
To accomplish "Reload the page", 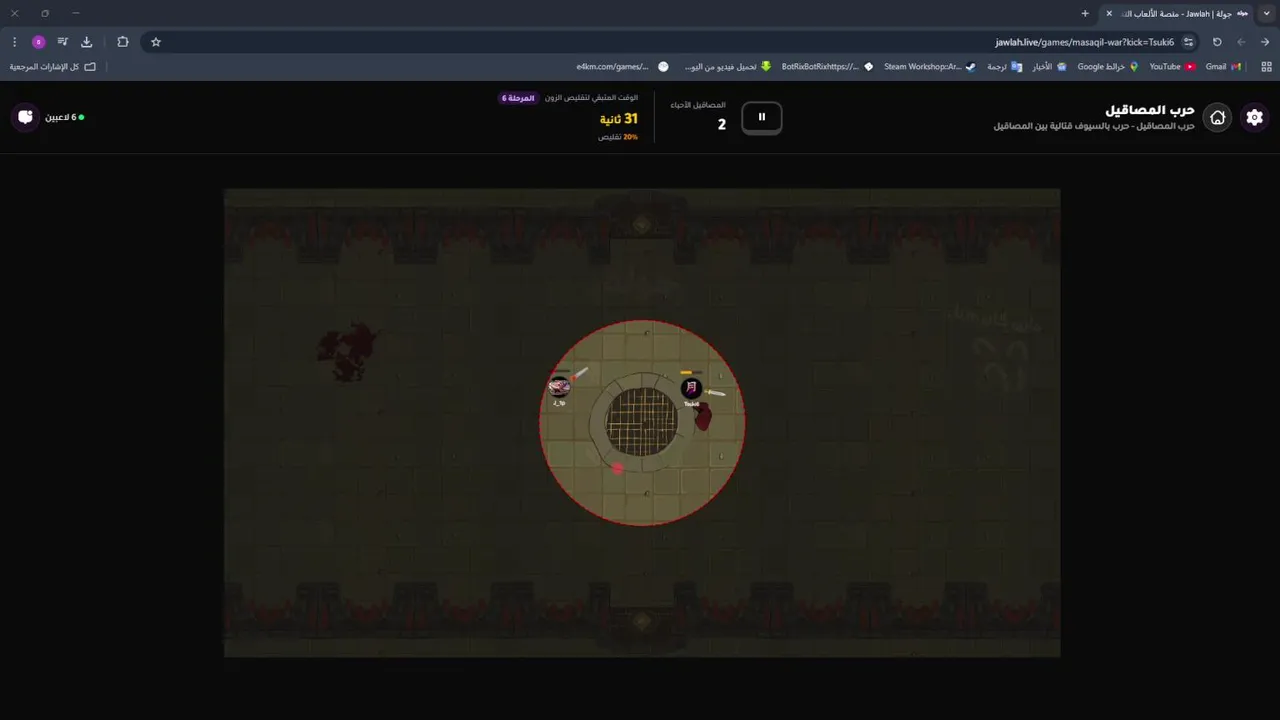I will pos(1217,42).
